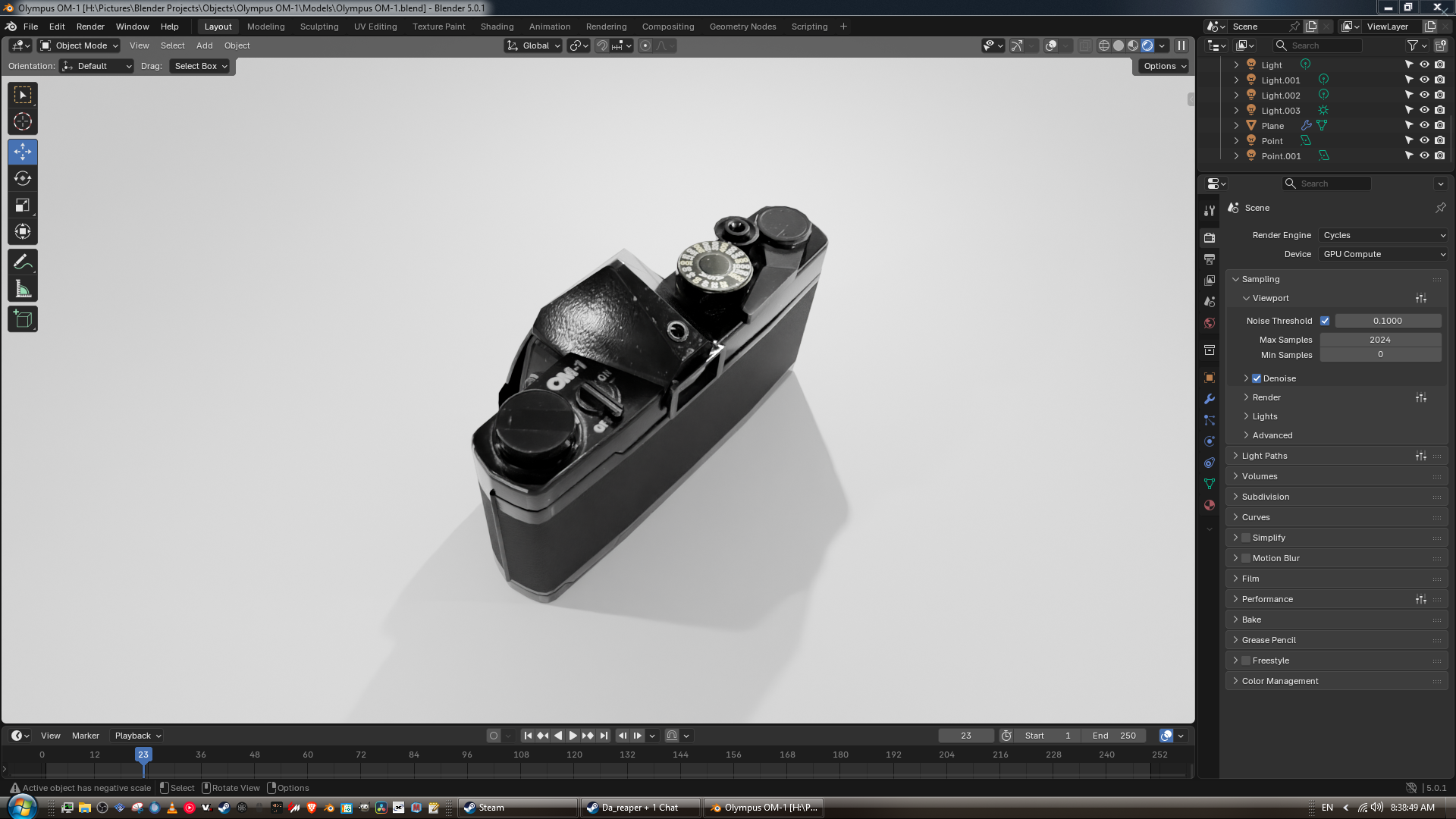The image size is (1456, 819).
Task: Disable the Denoise checkbox
Action: click(1257, 378)
